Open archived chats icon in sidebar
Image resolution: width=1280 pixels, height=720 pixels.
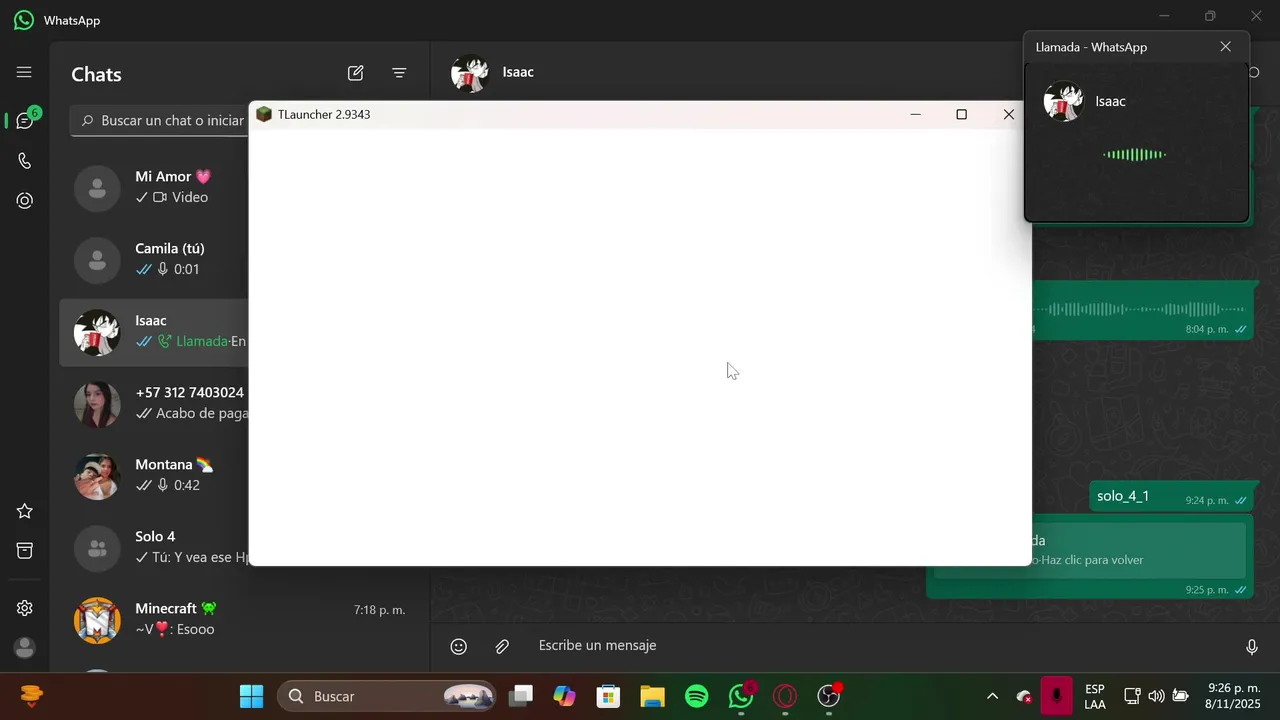point(25,551)
